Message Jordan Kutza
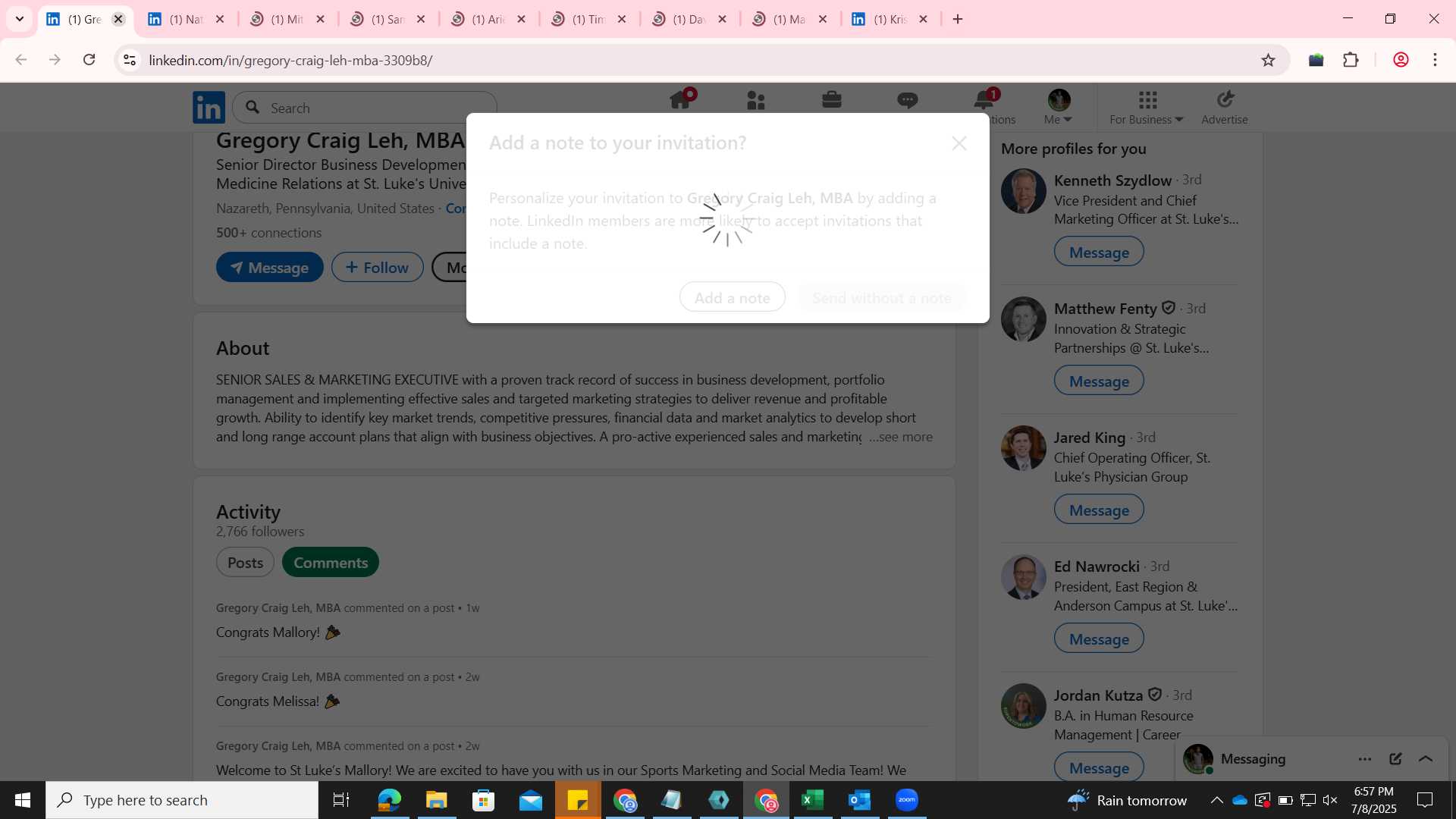Viewport: 1456px width, 819px height. [1099, 767]
